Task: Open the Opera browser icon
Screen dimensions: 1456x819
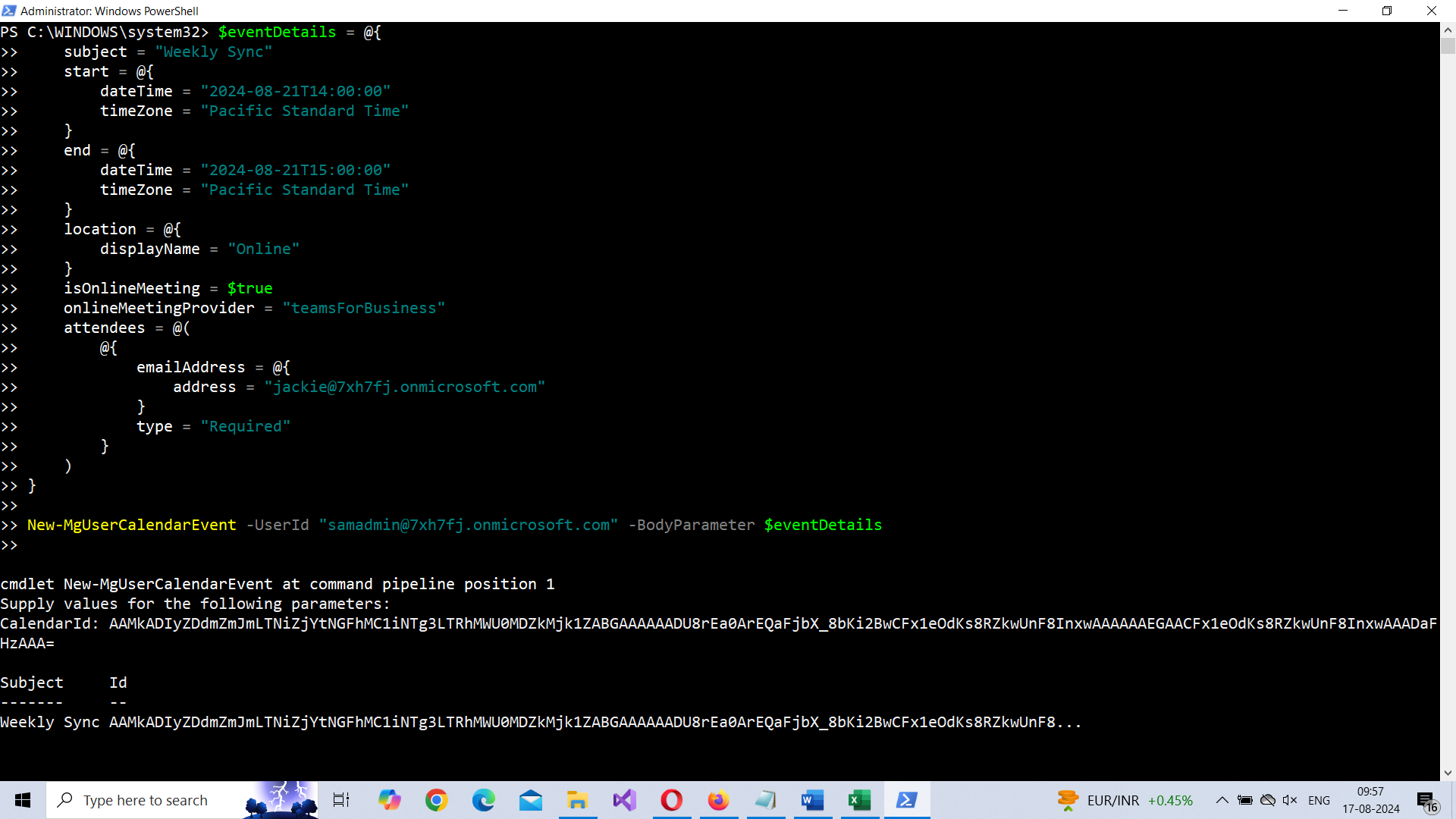Action: click(671, 800)
